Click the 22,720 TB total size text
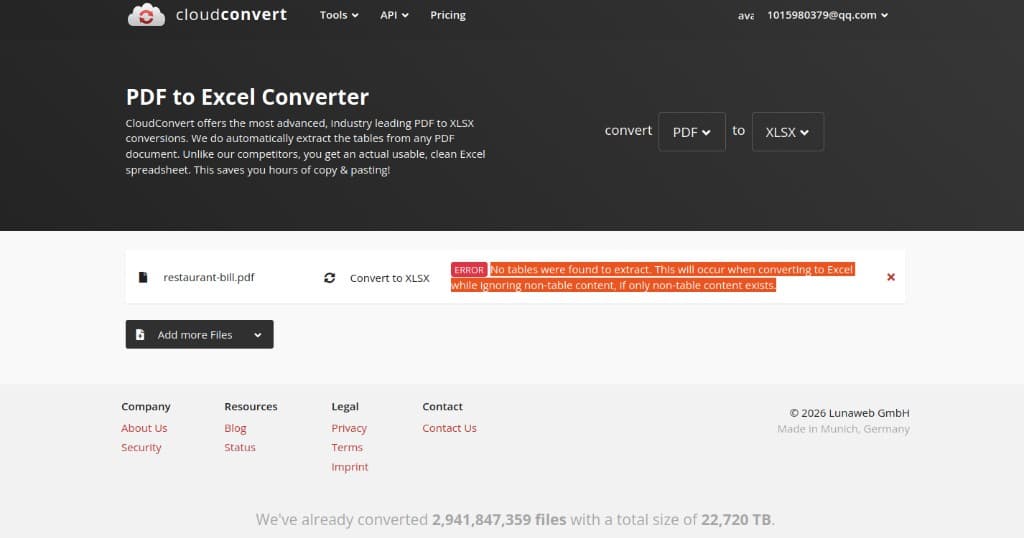Screen dimensions: 1024x538 (736, 520)
